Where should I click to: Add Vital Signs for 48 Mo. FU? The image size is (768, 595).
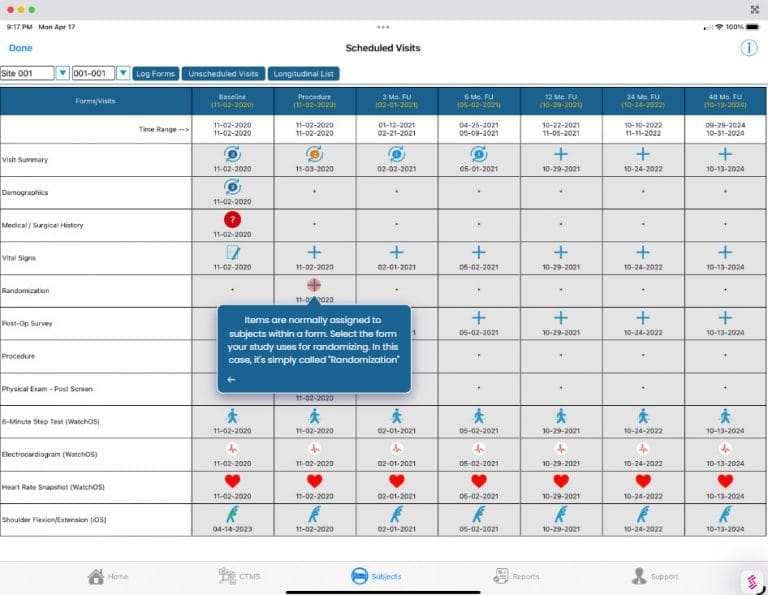pos(725,253)
